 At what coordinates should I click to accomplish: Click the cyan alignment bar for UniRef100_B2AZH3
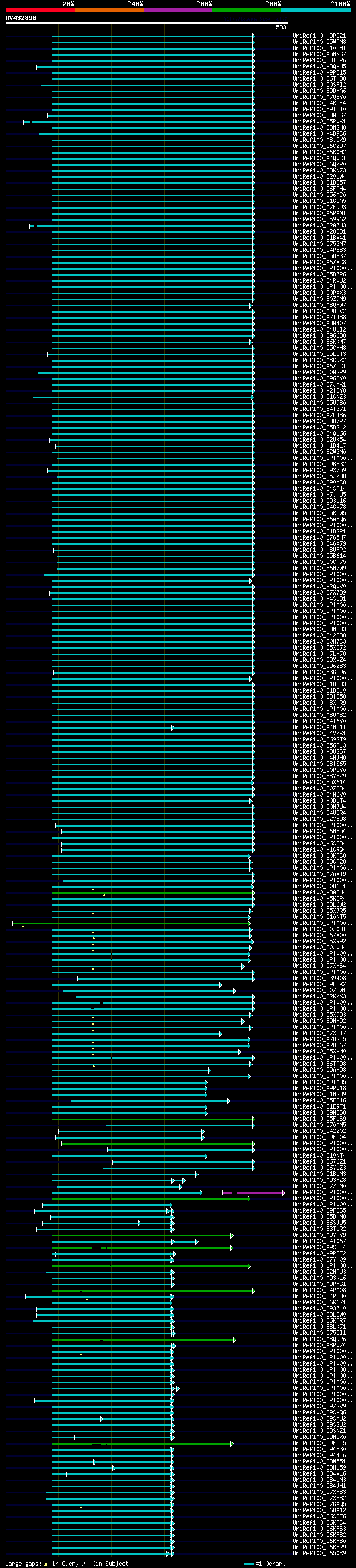pos(142,226)
